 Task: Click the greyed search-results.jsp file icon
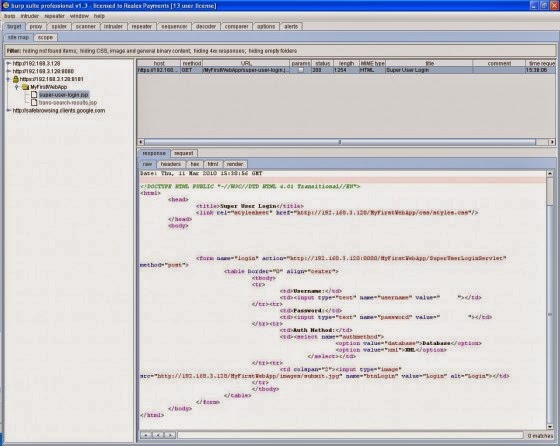(x=34, y=102)
